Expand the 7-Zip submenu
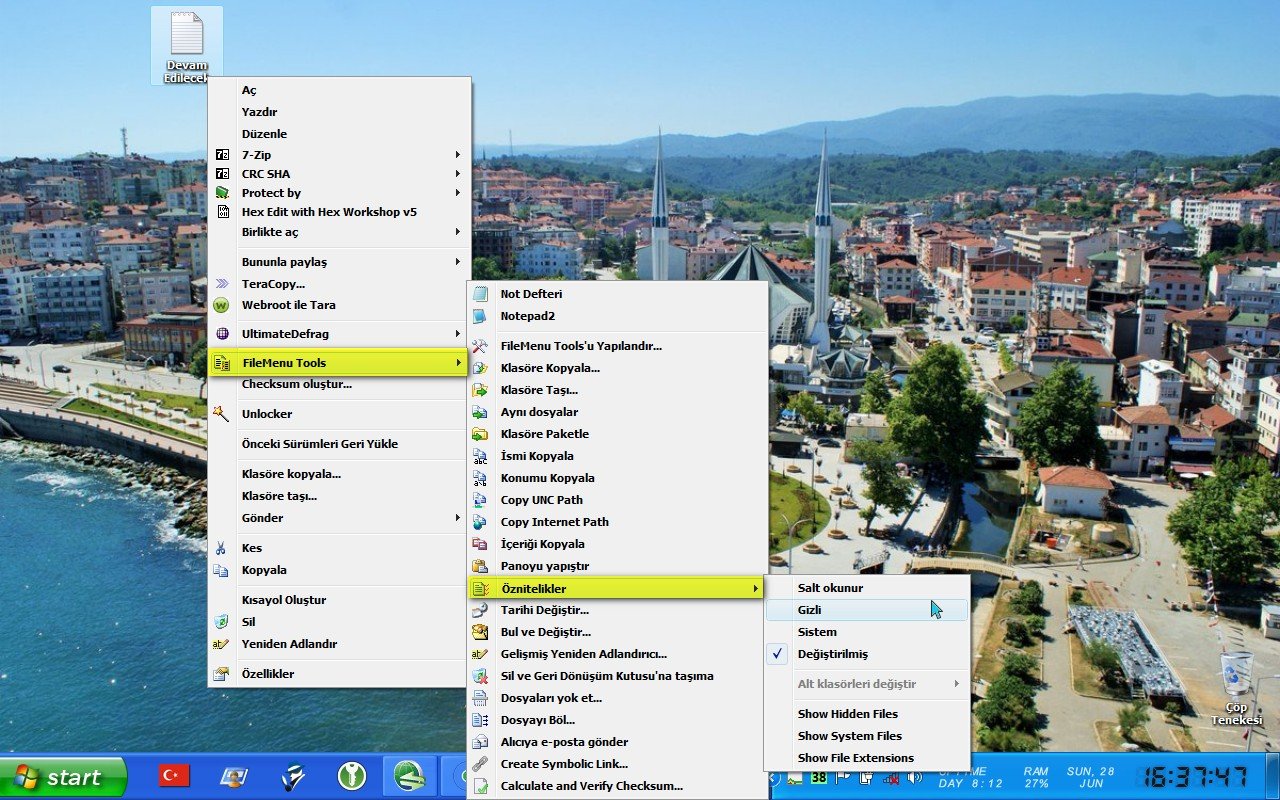The width and height of the screenshot is (1280, 800). tap(339, 155)
